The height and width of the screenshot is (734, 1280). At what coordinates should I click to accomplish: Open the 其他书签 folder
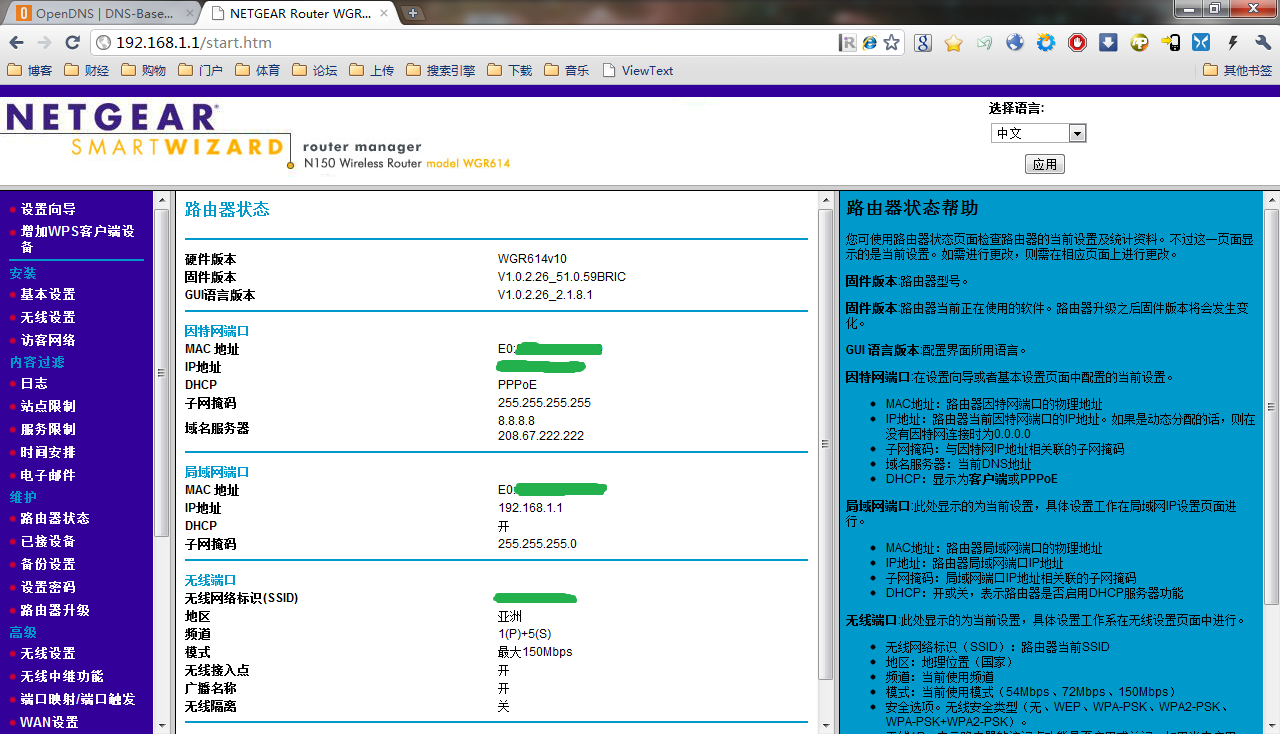(x=1238, y=71)
